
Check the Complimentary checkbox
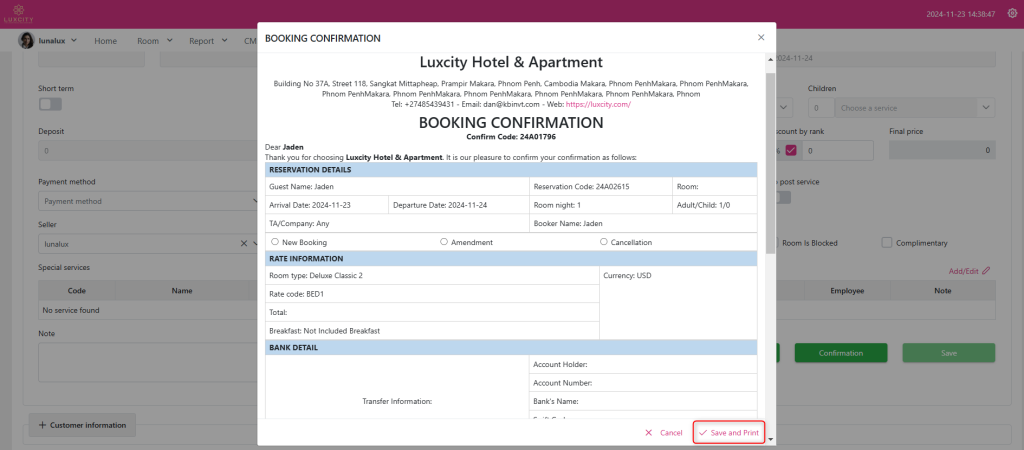[x=886, y=242]
